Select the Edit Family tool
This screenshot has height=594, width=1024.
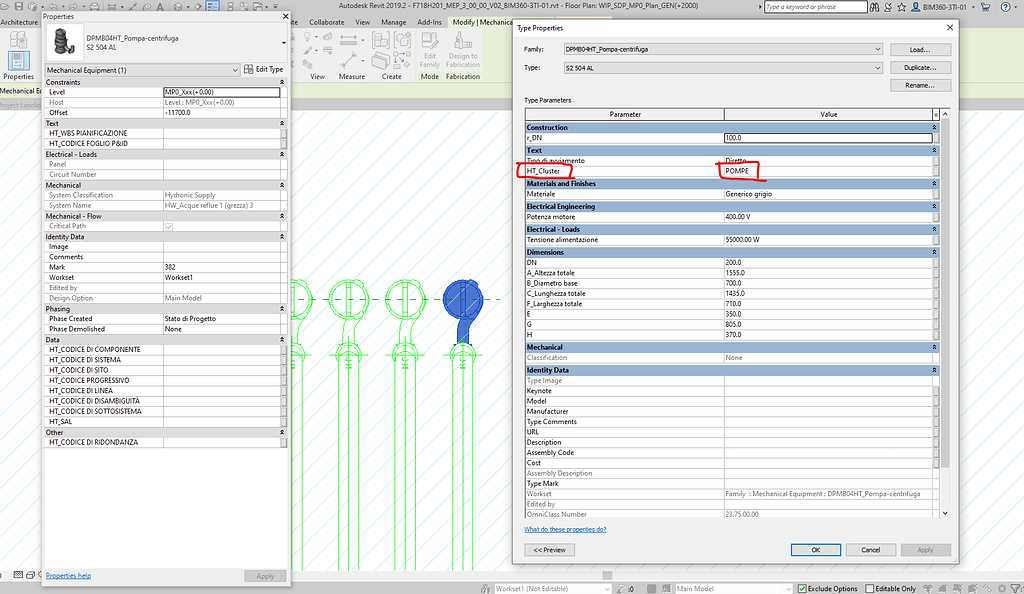[x=430, y=49]
